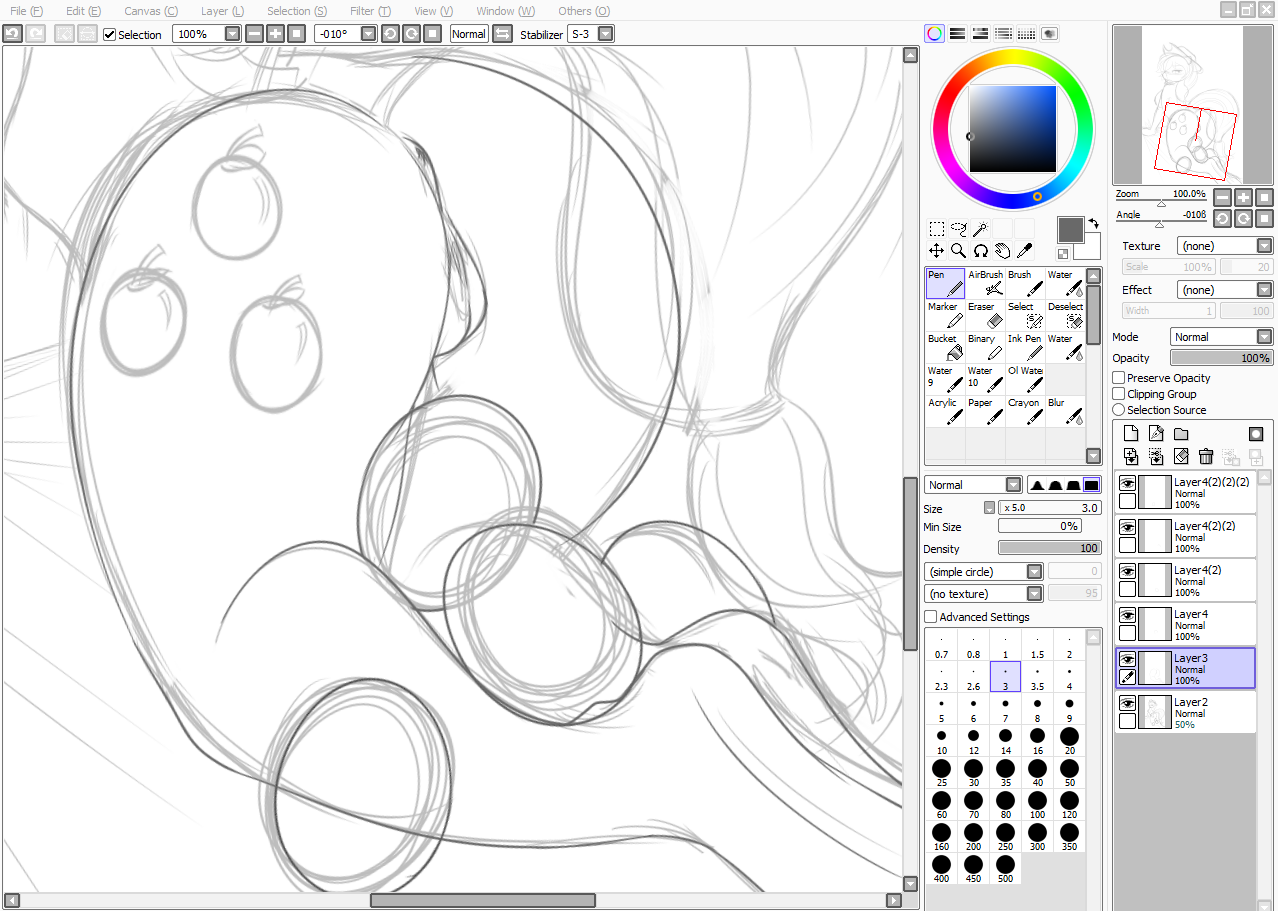Open the Others menu
Viewport: 1278px width, 911px height.
coord(584,11)
